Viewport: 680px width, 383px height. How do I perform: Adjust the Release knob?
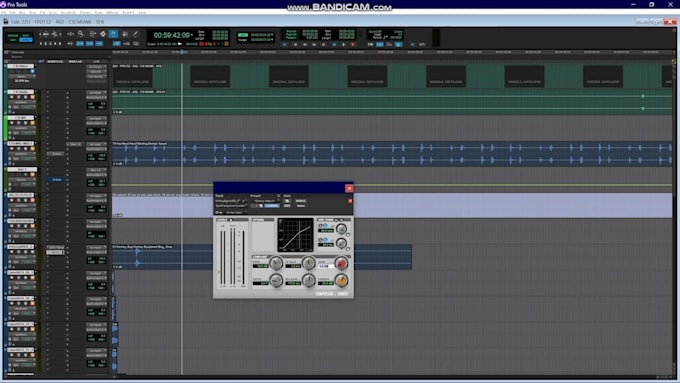309,280
